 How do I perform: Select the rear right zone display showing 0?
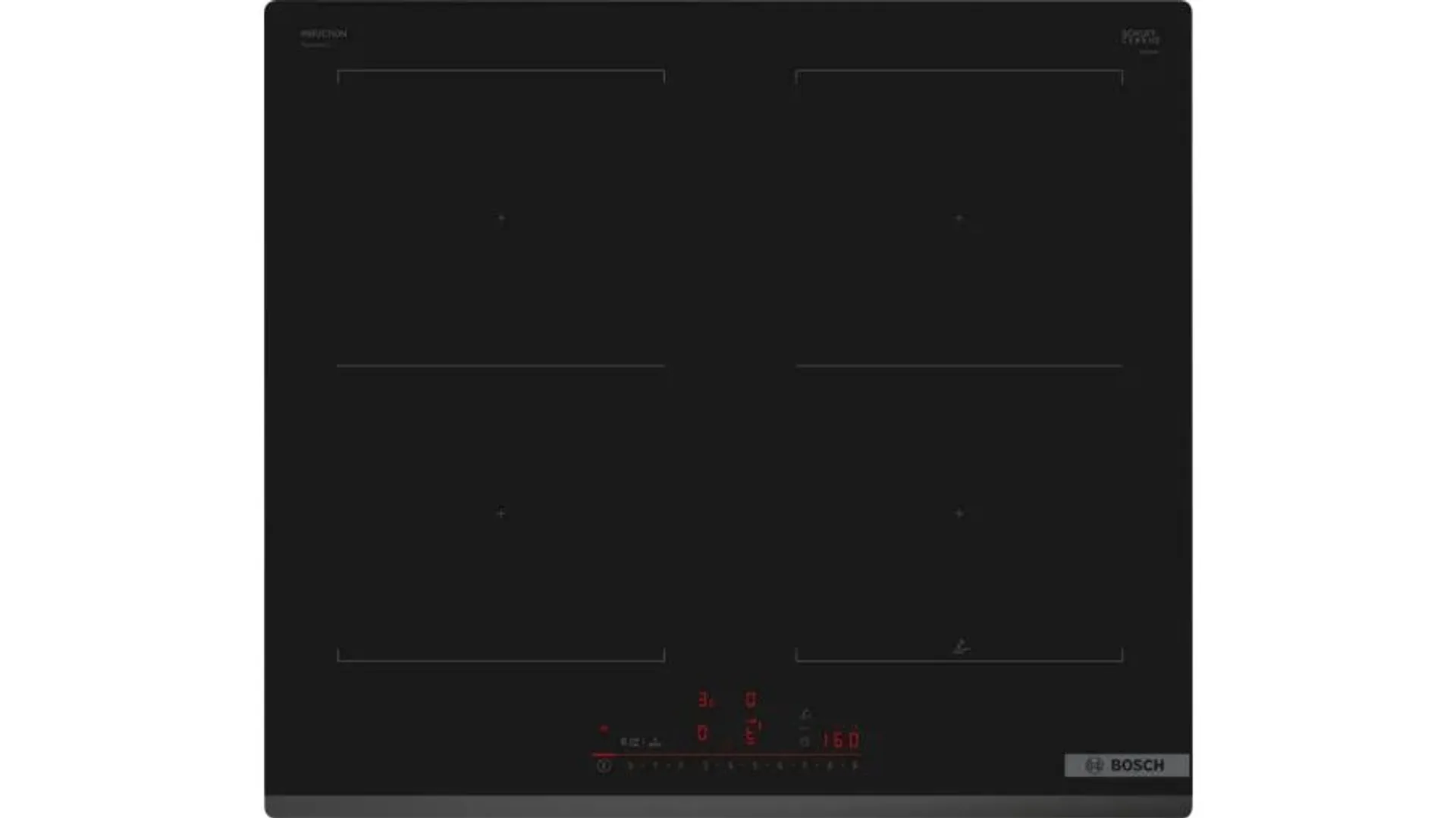pos(750,699)
